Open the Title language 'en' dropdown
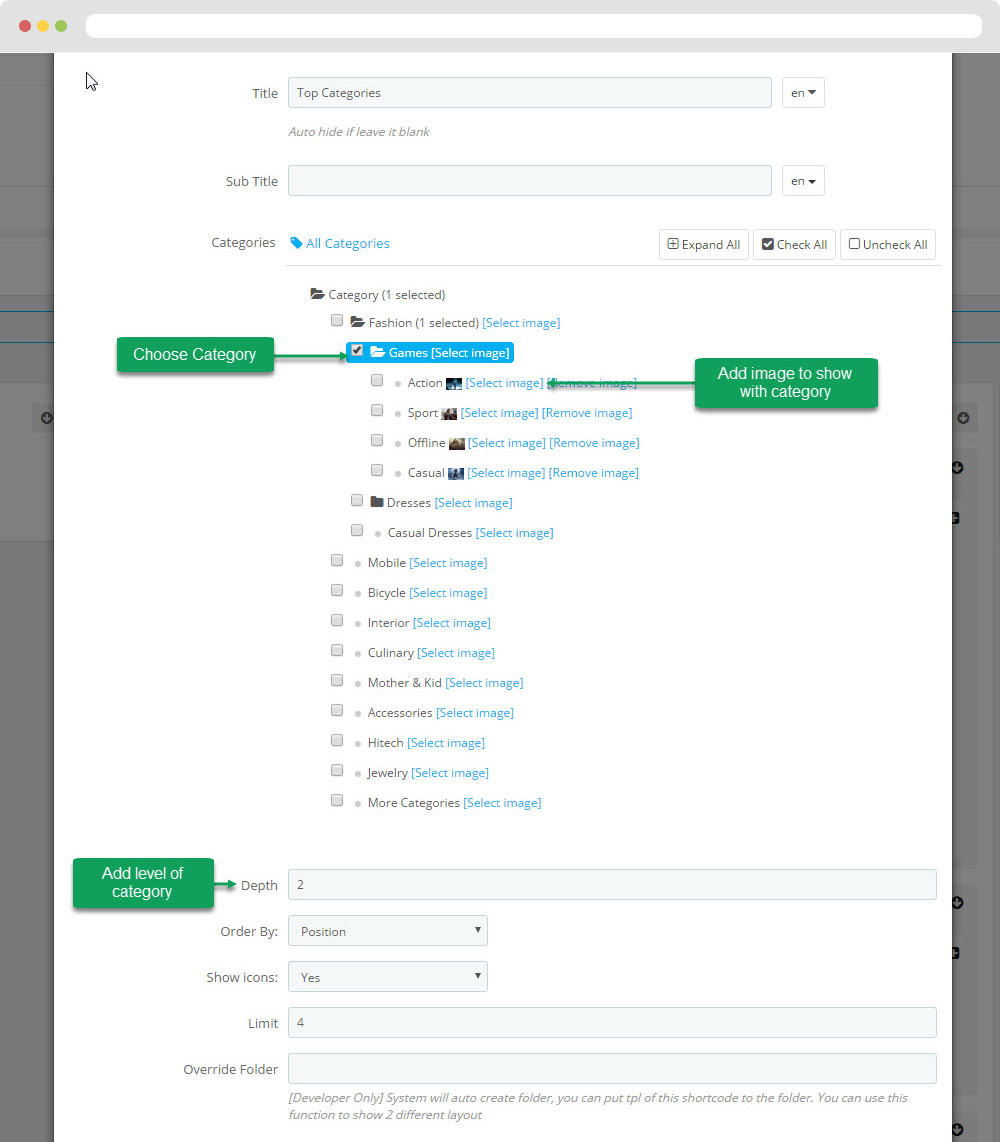This screenshot has height=1142, width=1000. (x=803, y=92)
